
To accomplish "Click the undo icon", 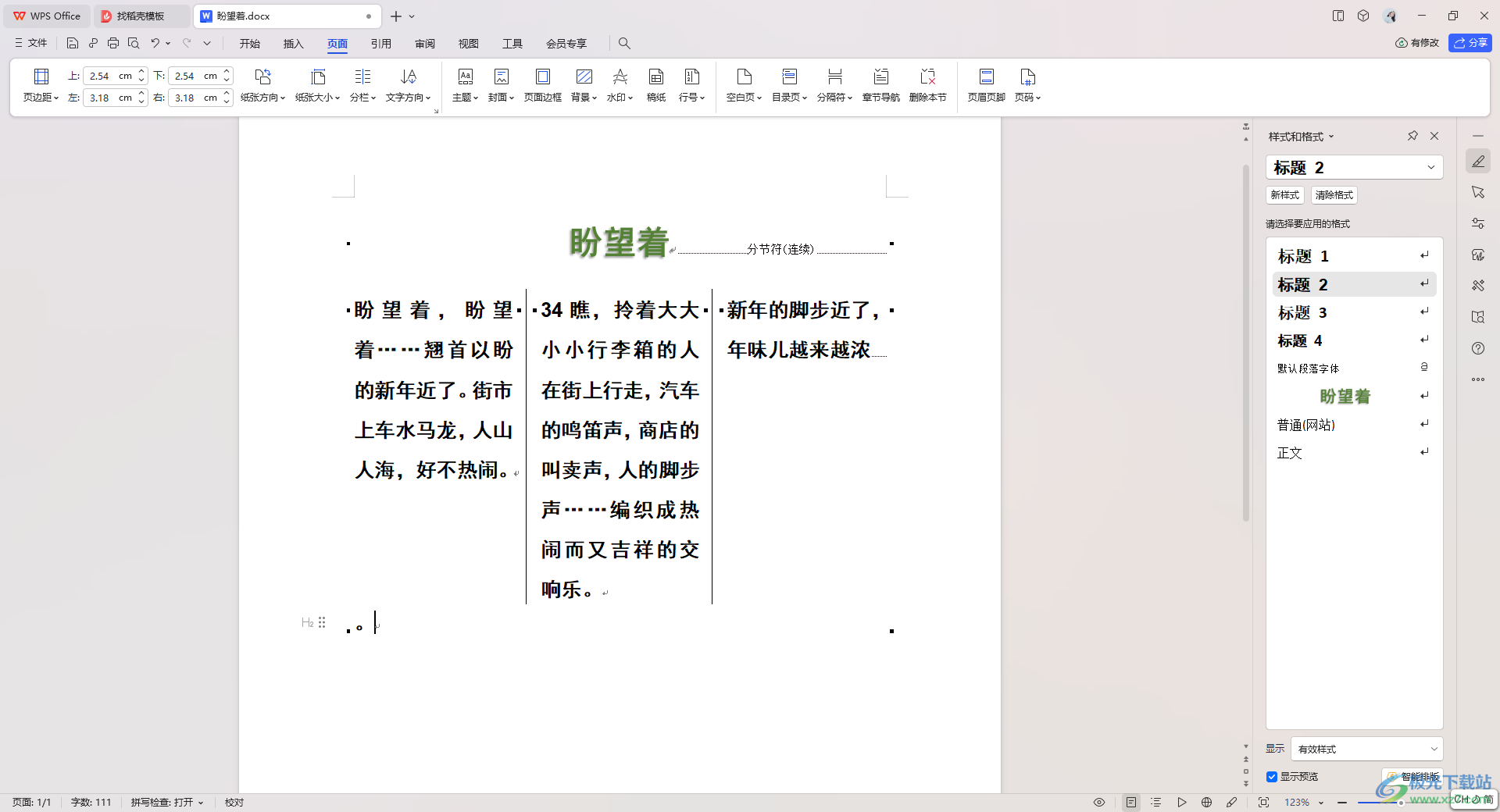I will point(155,43).
